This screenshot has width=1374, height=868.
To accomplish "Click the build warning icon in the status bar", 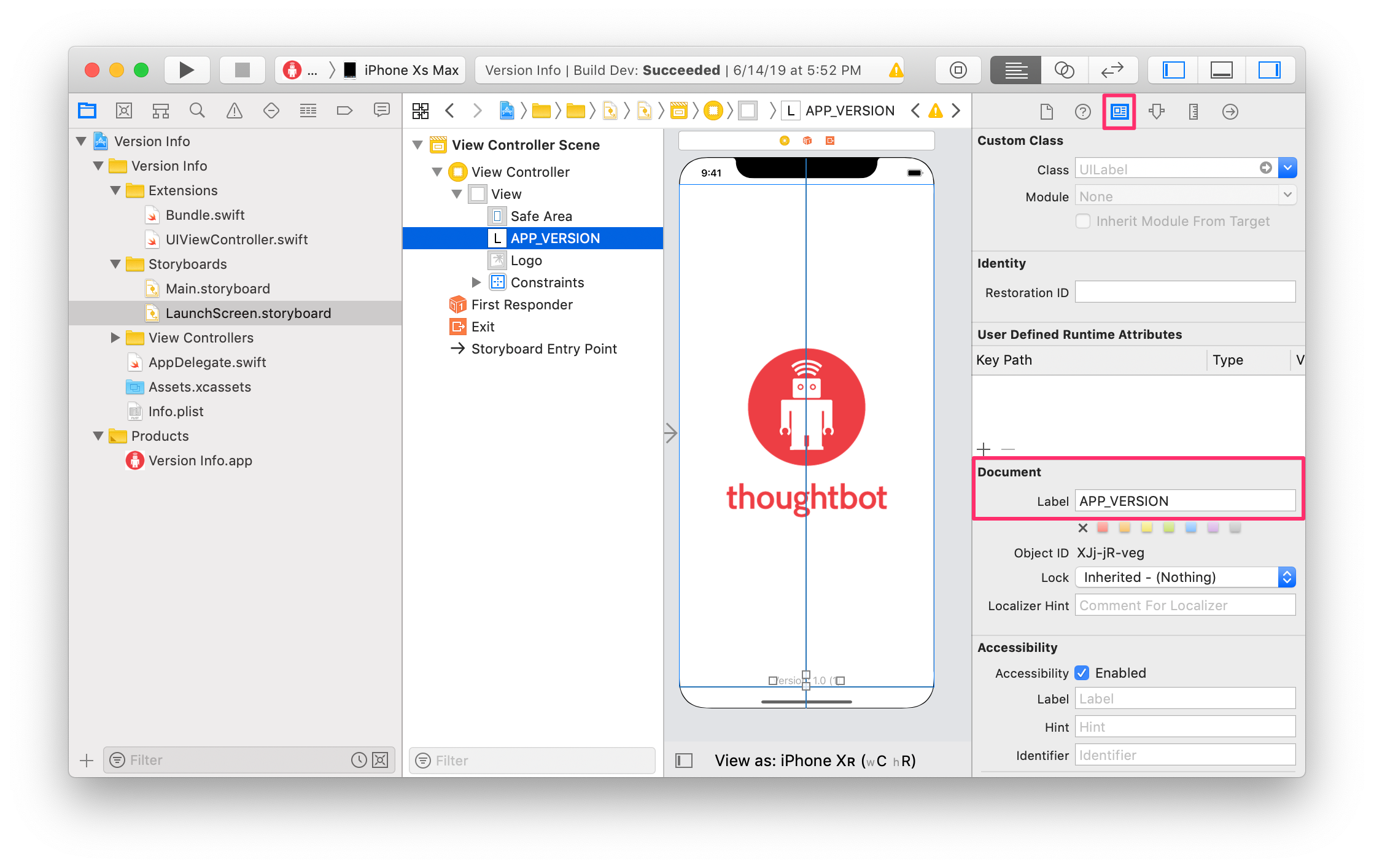I will (896, 70).
